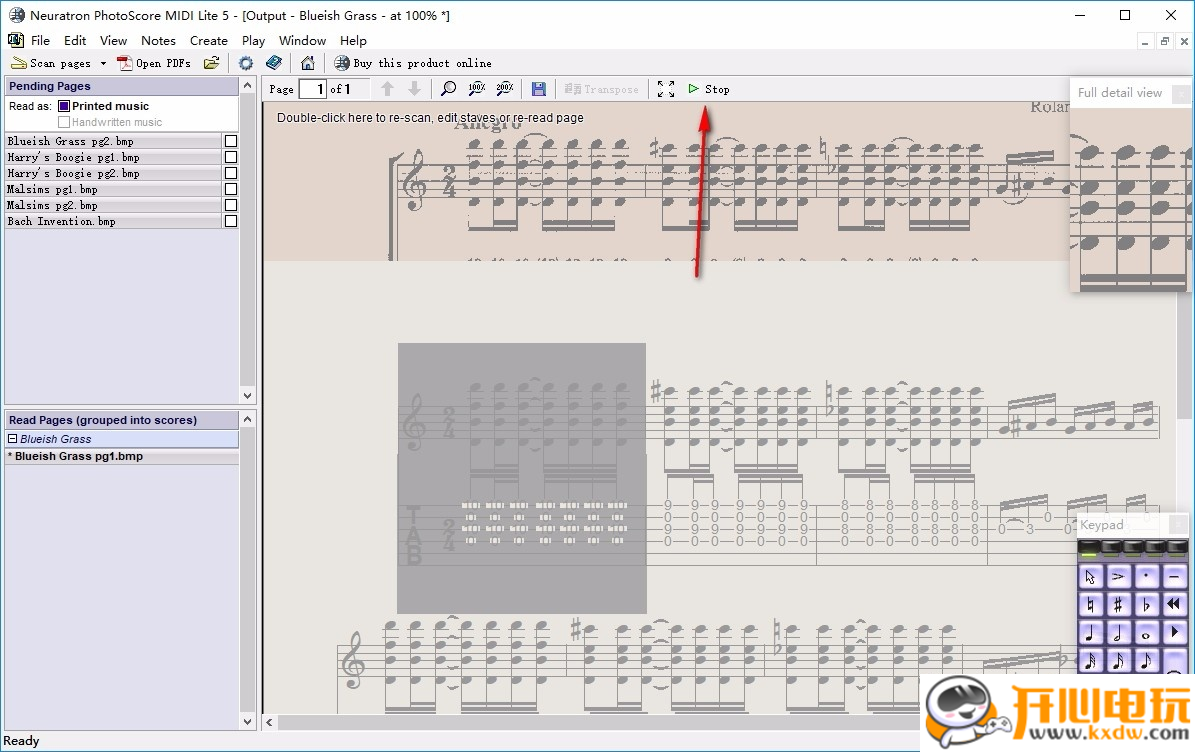This screenshot has width=1195, height=752.
Task: Tick checkbox for Blueish Grass pg2.bmp
Action: [x=231, y=141]
